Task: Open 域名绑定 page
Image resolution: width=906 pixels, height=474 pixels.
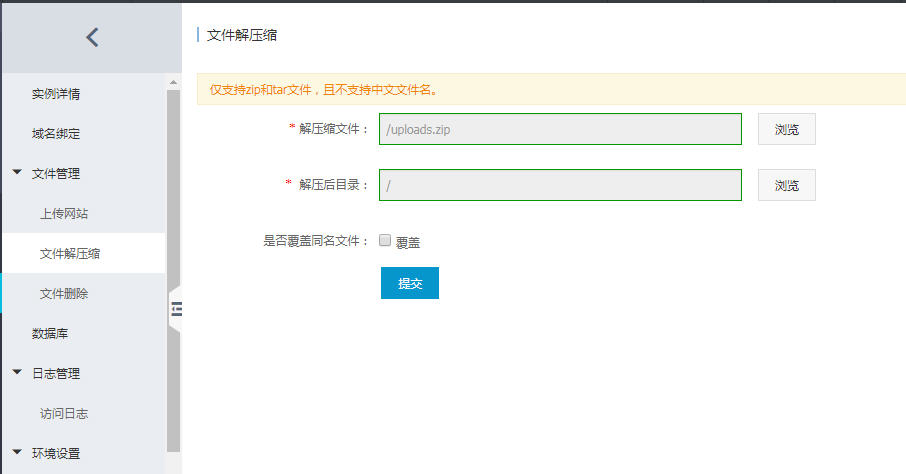Action: (56, 134)
